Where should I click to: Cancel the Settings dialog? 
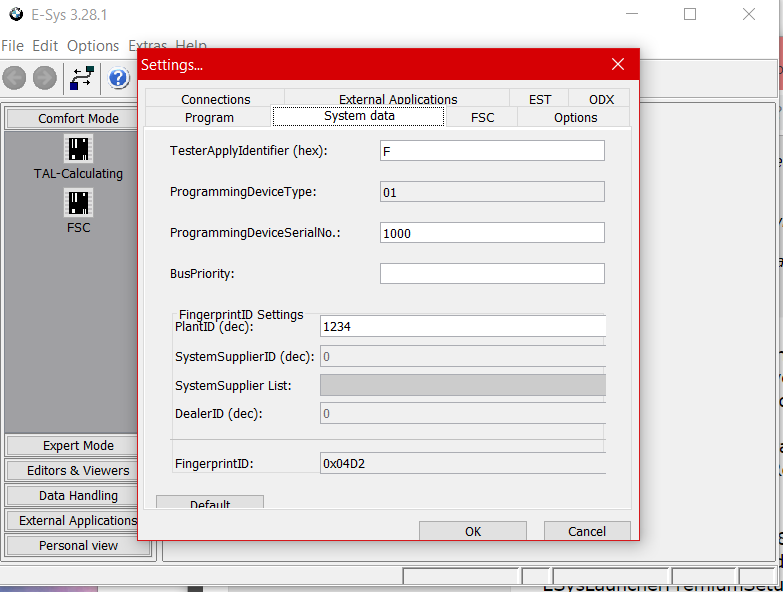click(587, 531)
